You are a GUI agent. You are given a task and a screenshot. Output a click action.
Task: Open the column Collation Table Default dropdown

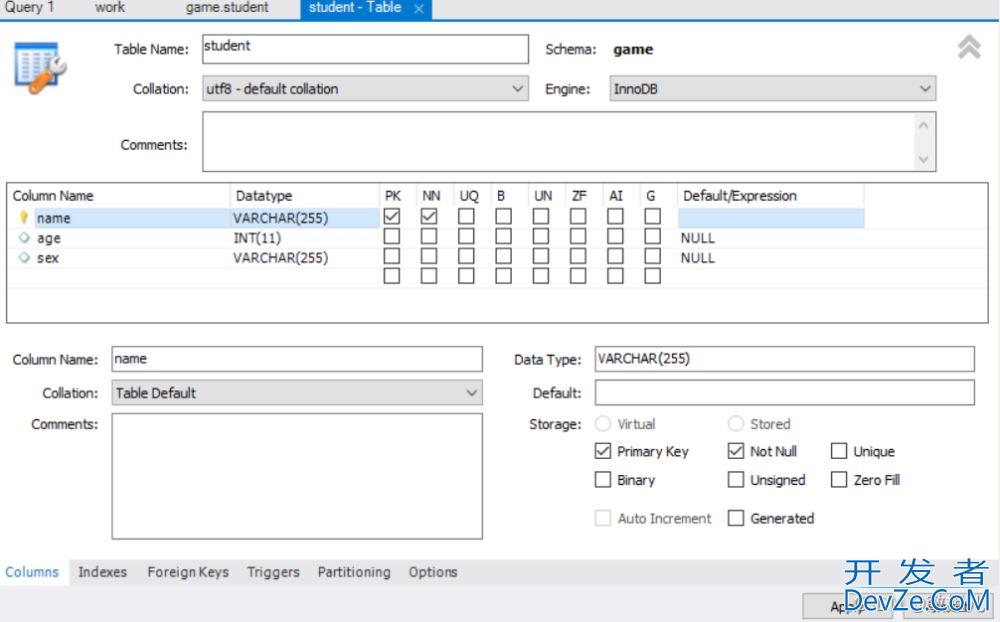297,392
